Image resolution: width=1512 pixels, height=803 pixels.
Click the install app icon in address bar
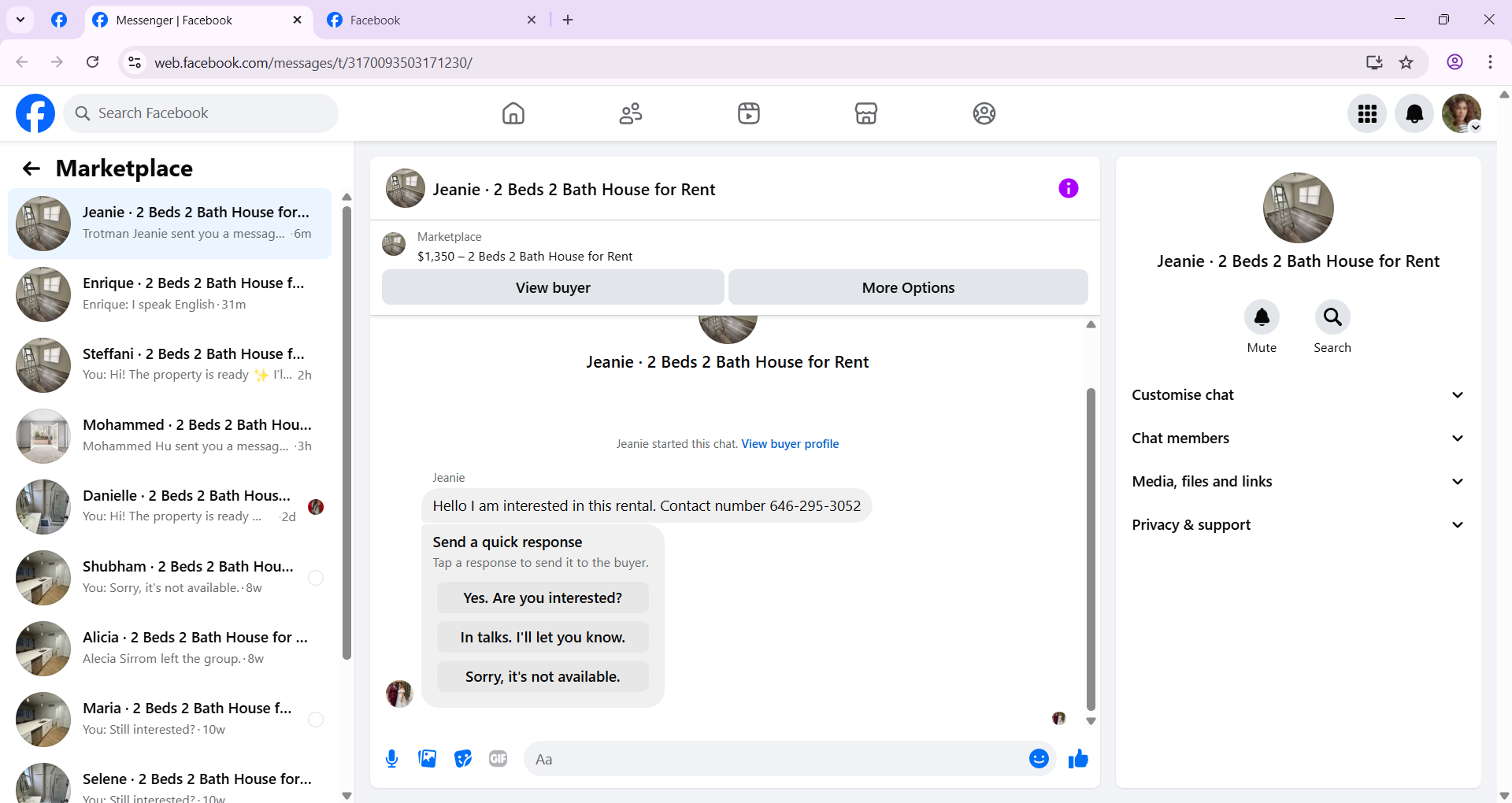[x=1374, y=62]
